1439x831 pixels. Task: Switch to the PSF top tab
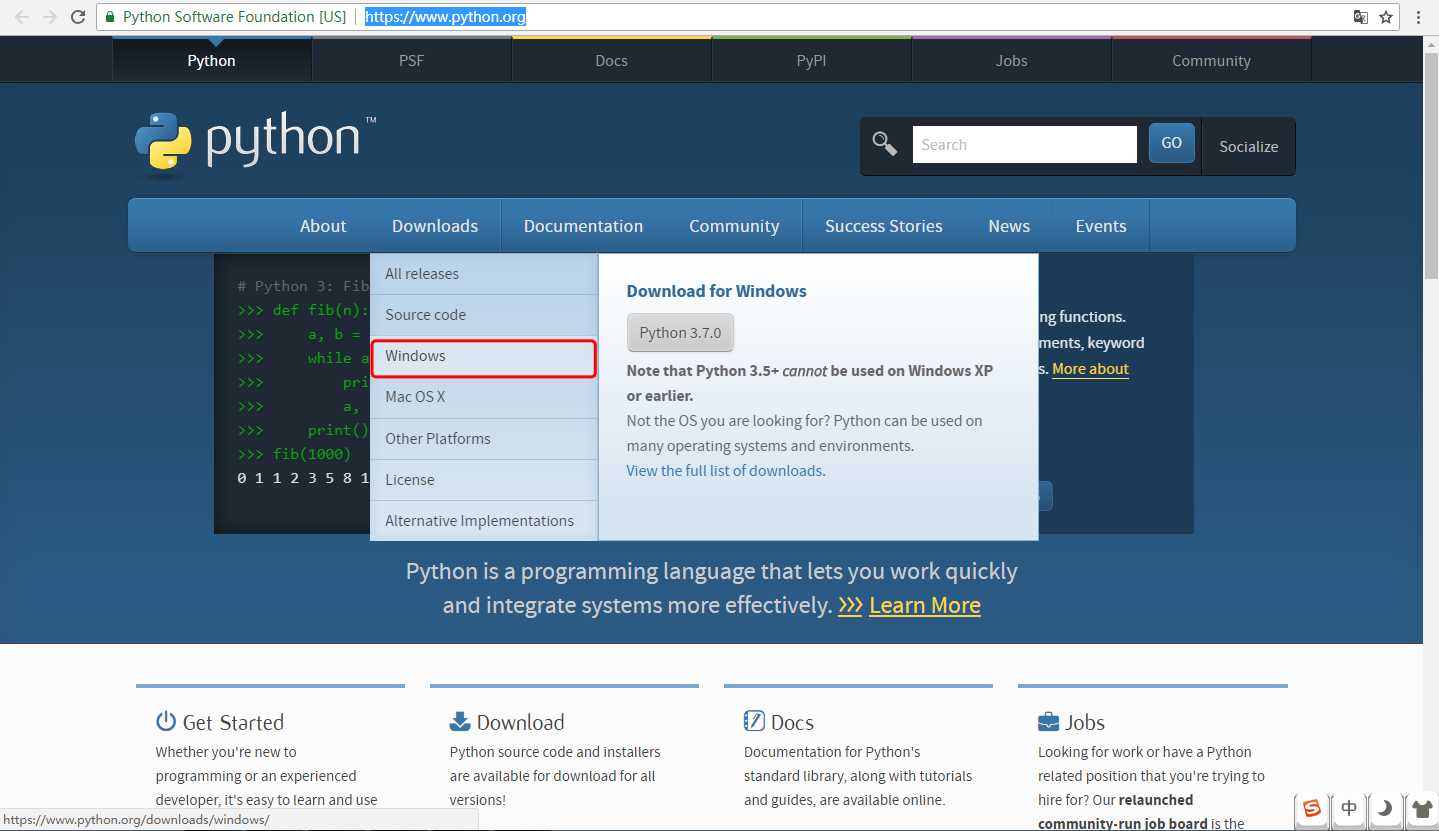pyautogui.click(x=412, y=60)
